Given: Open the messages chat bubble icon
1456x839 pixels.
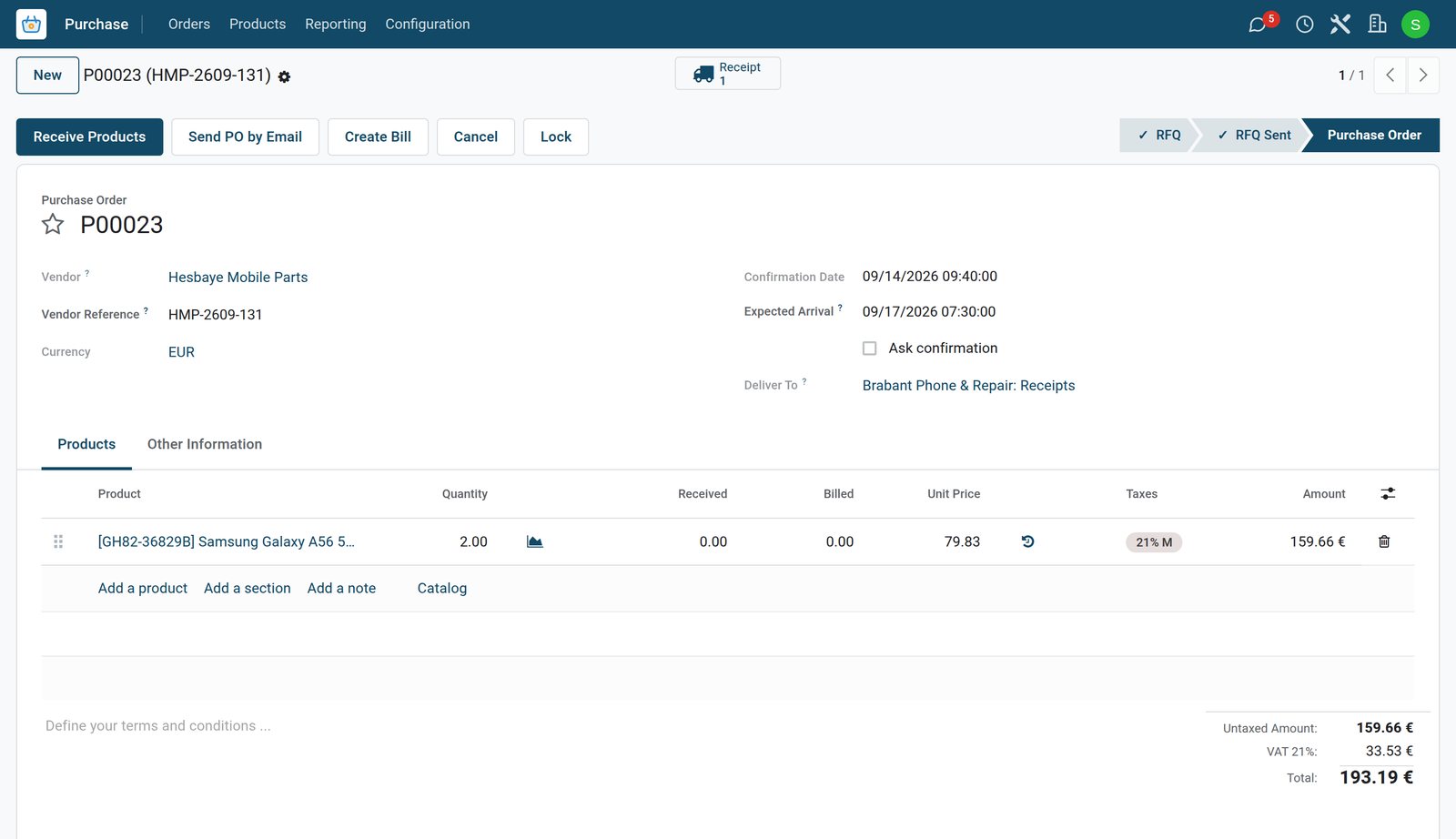Looking at the screenshot, I should pos(1258,25).
